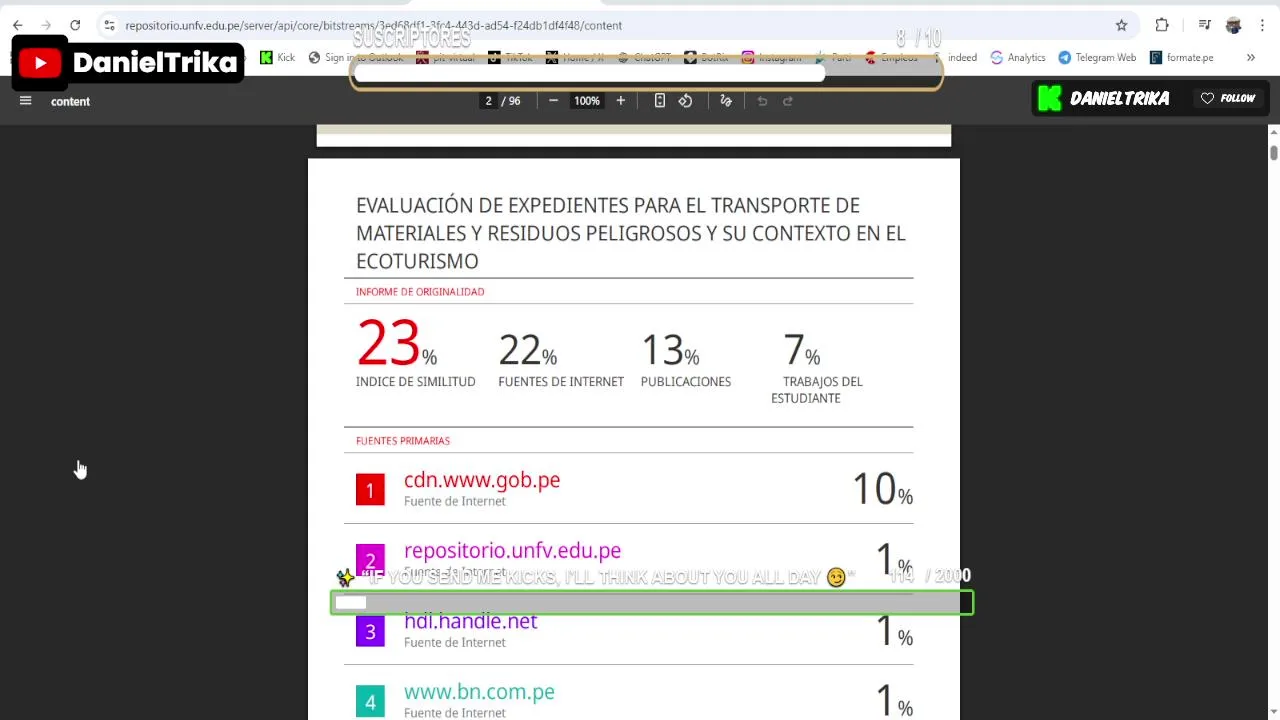Click the 22% internet sources value

point(527,350)
